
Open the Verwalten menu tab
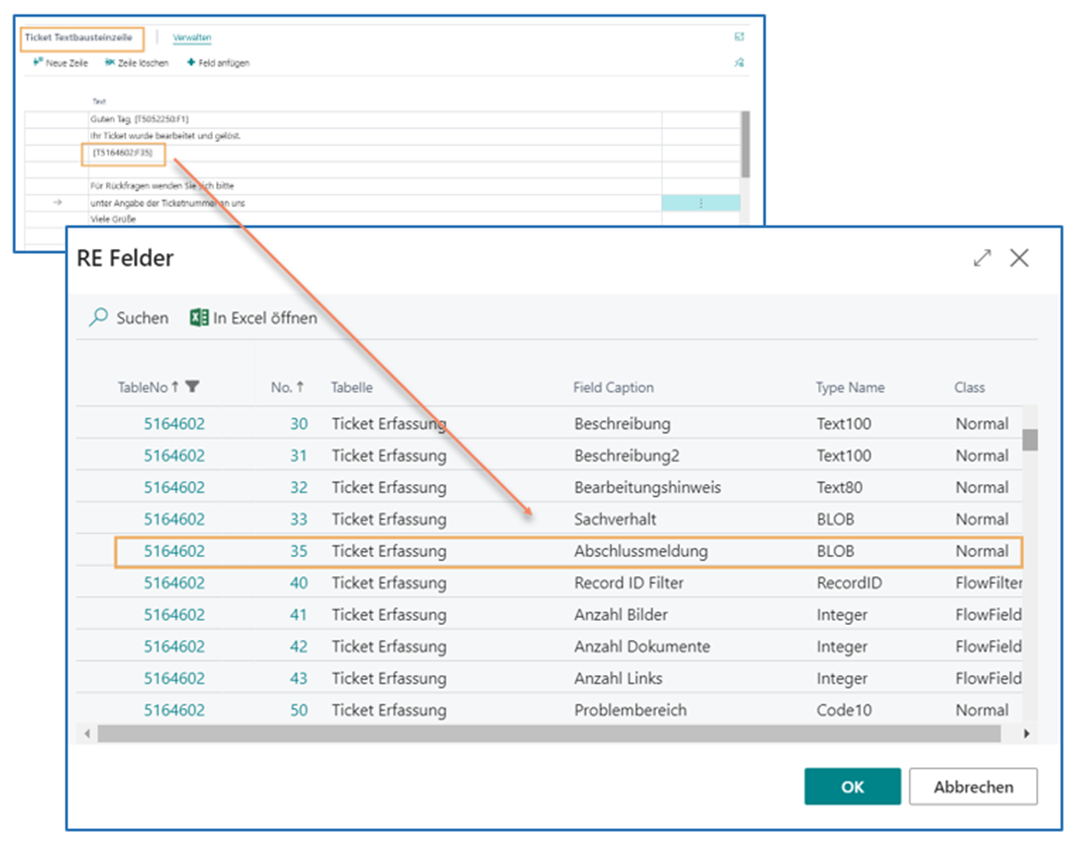192,38
